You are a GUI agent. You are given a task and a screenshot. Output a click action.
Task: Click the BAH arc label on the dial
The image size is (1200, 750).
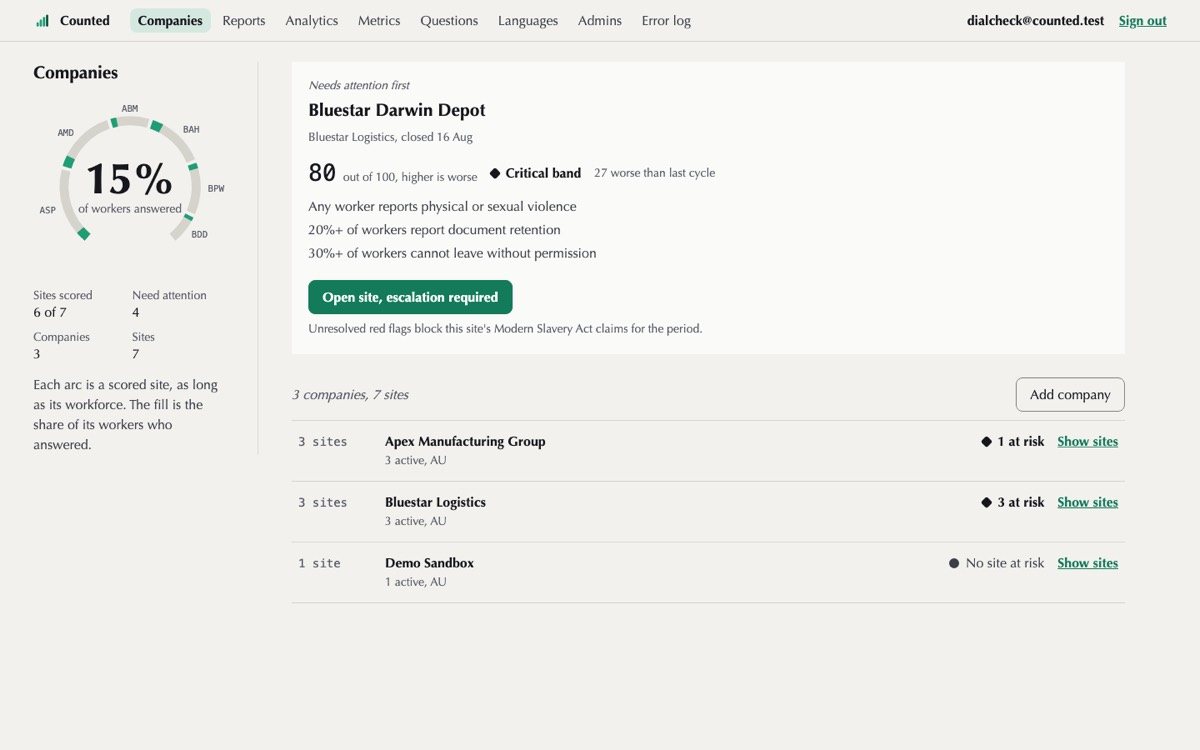[x=191, y=129]
